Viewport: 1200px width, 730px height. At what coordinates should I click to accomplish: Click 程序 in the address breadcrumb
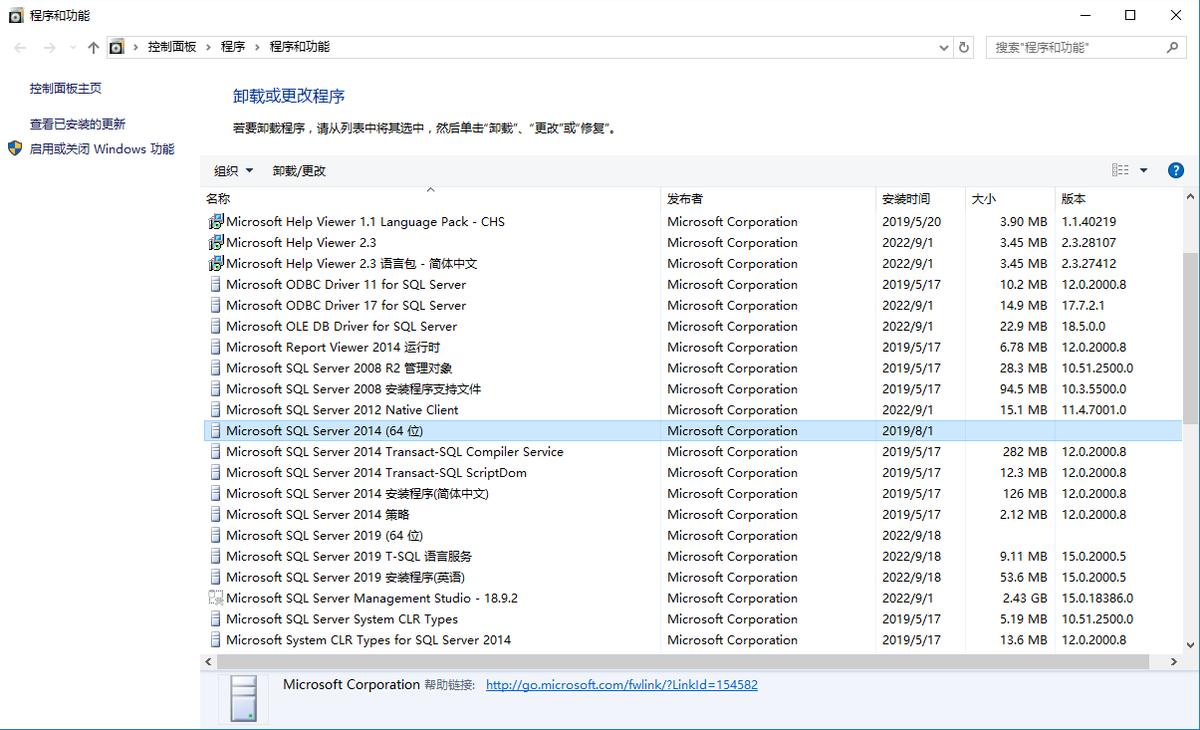click(233, 47)
